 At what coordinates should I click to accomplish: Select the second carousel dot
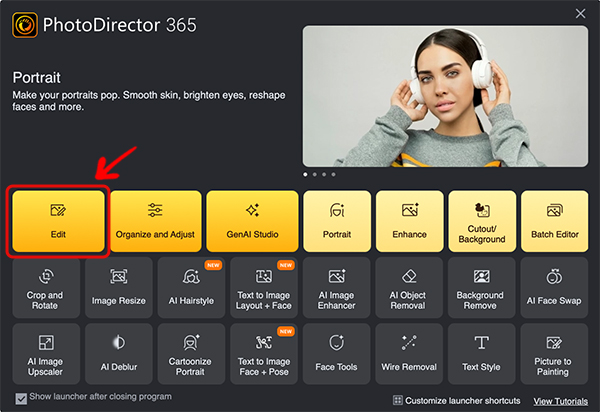[315, 174]
